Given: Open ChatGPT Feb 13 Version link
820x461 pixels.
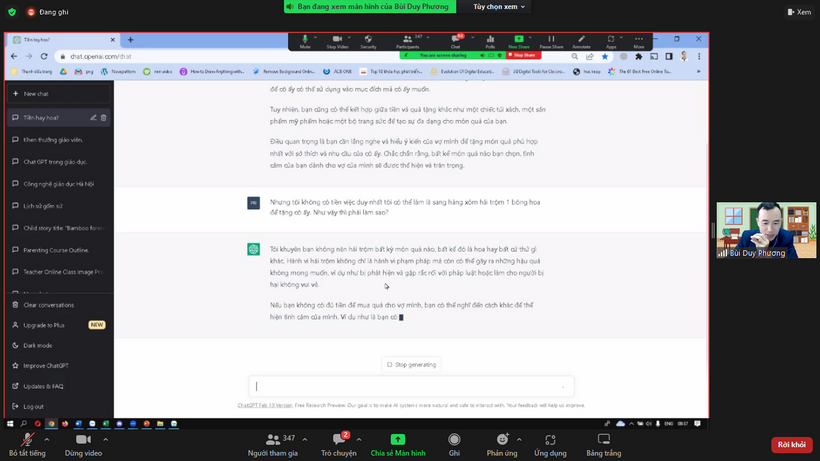Looking at the screenshot, I should pos(265,405).
